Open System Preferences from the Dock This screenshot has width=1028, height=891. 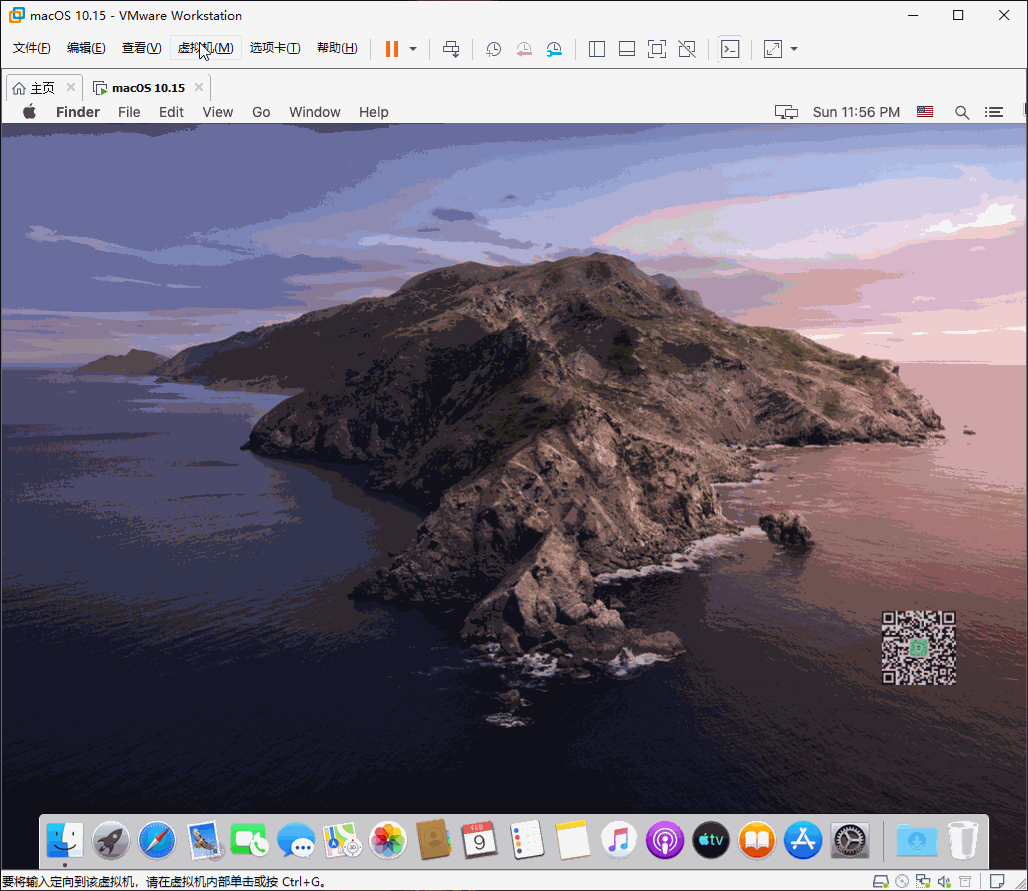849,840
